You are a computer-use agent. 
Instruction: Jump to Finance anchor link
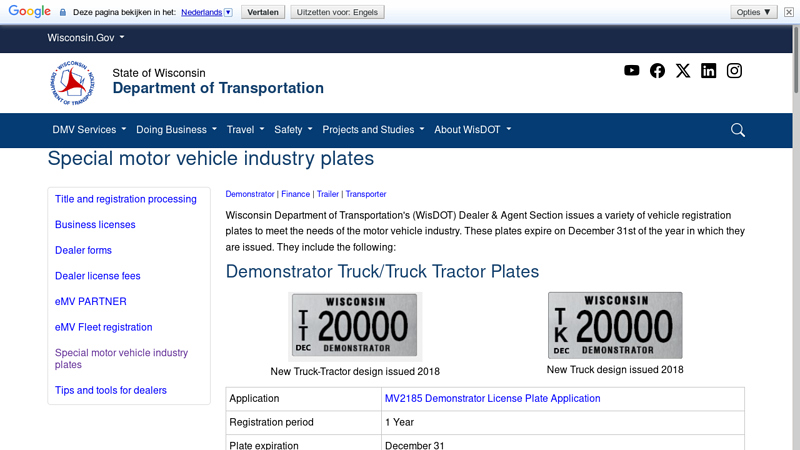point(295,194)
